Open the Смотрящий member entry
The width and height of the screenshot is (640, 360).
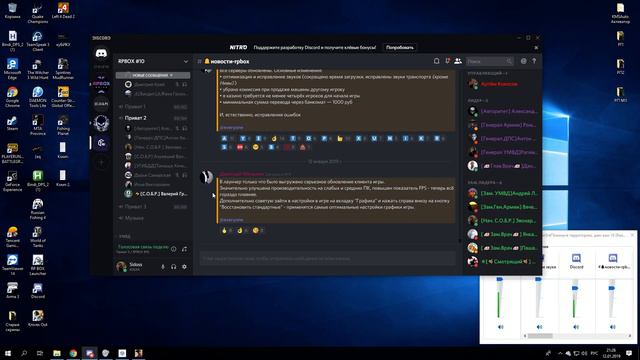click(x=503, y=261)
